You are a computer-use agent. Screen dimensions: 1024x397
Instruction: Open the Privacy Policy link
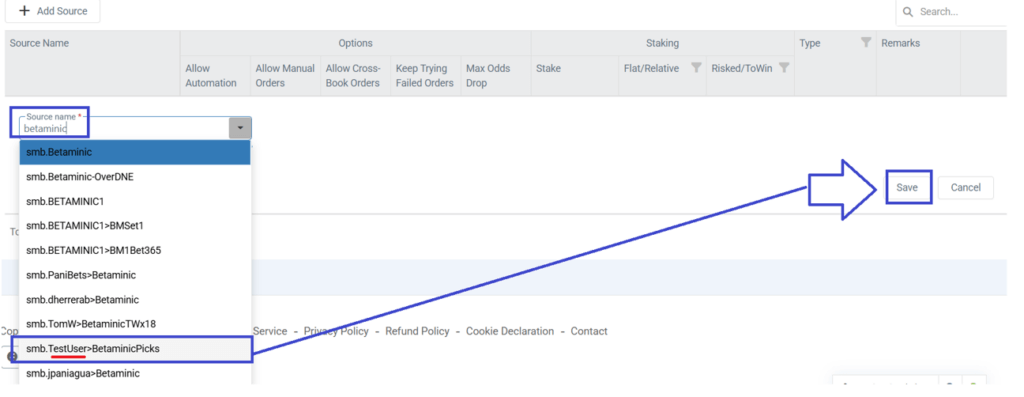tap(336, 331)
